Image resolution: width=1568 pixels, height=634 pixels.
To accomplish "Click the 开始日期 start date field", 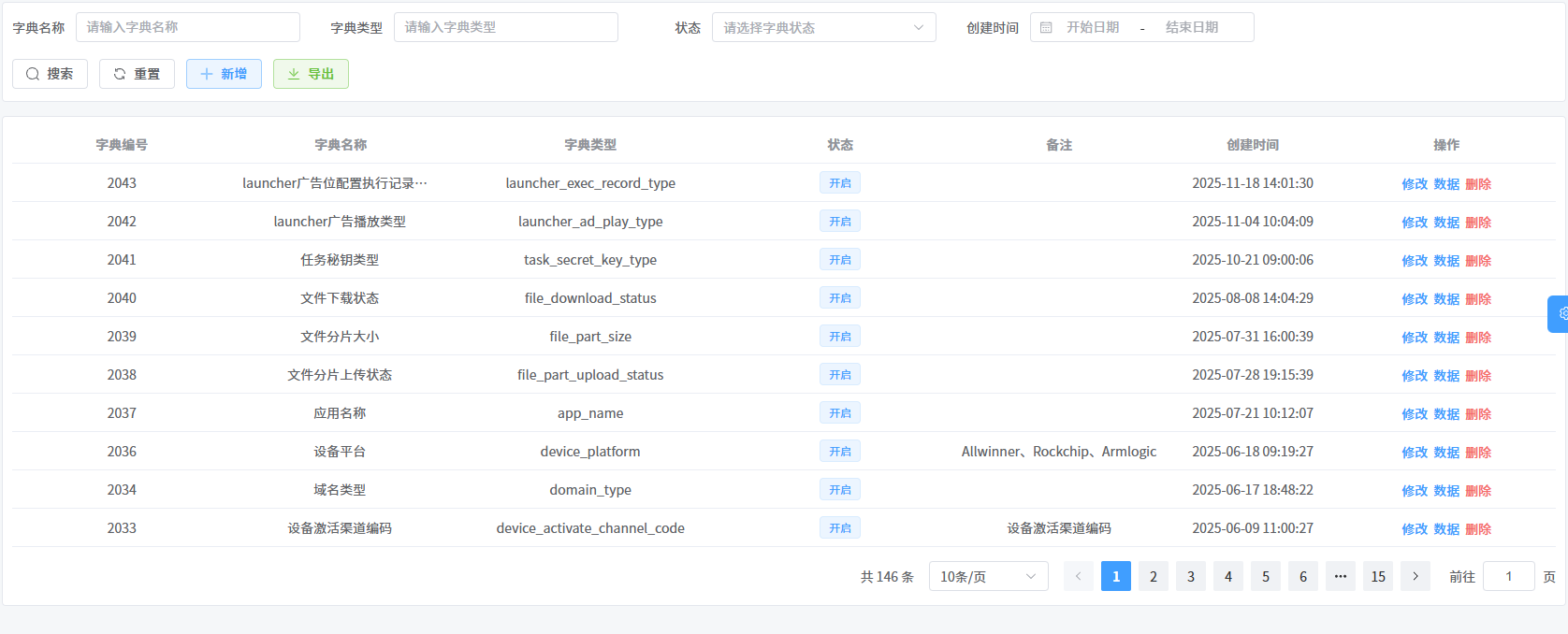I will tap(1093, 27).
